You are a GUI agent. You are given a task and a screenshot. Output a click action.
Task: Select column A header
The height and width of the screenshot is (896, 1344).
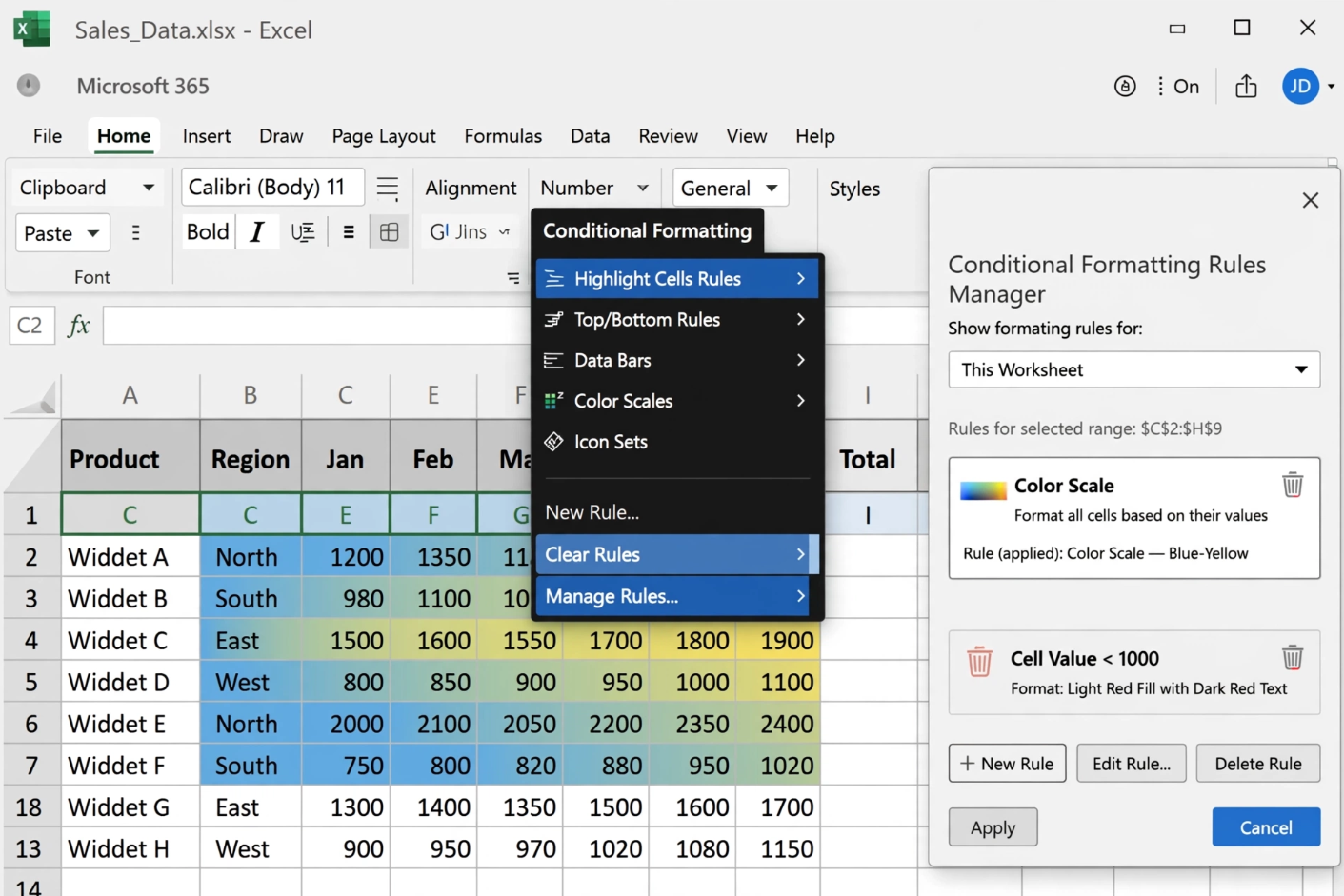coord(130,395)
